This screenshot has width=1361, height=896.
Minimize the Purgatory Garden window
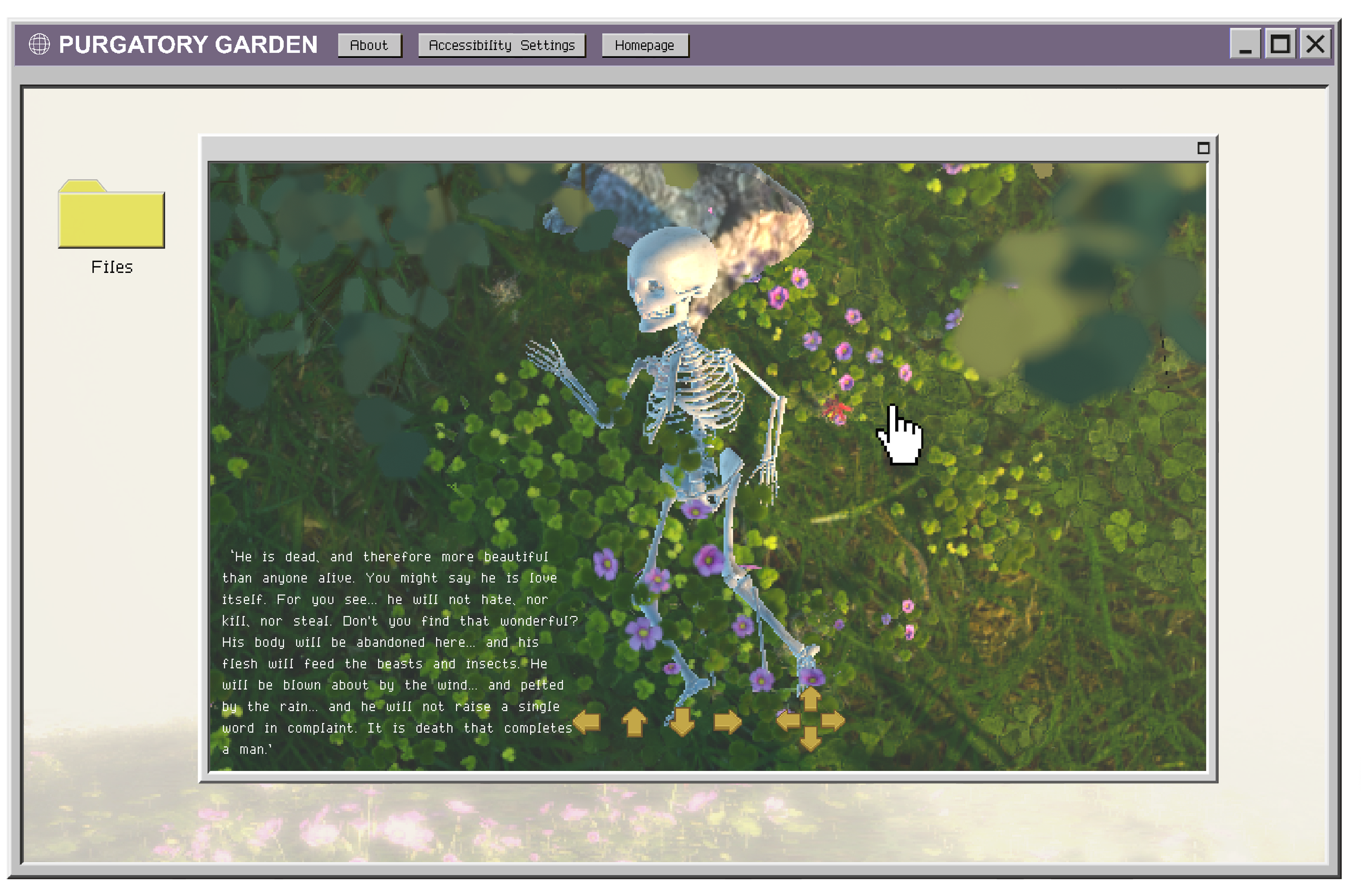[1245, 44]
